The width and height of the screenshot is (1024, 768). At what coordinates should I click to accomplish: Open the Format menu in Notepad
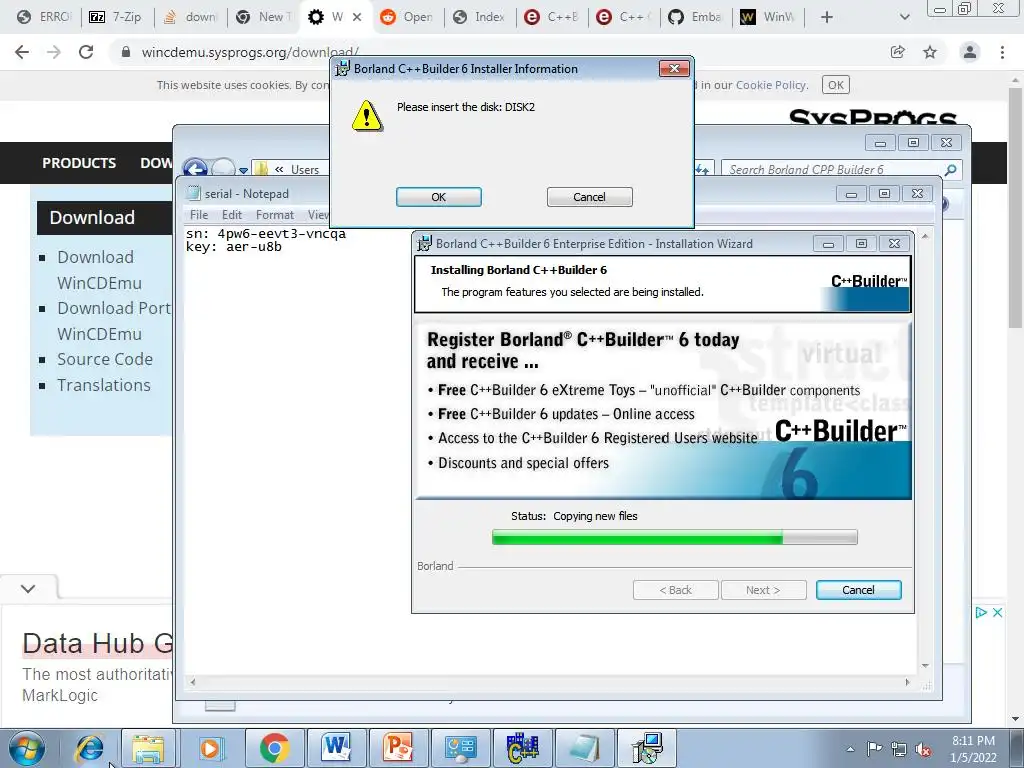click(x=274, y=215)
